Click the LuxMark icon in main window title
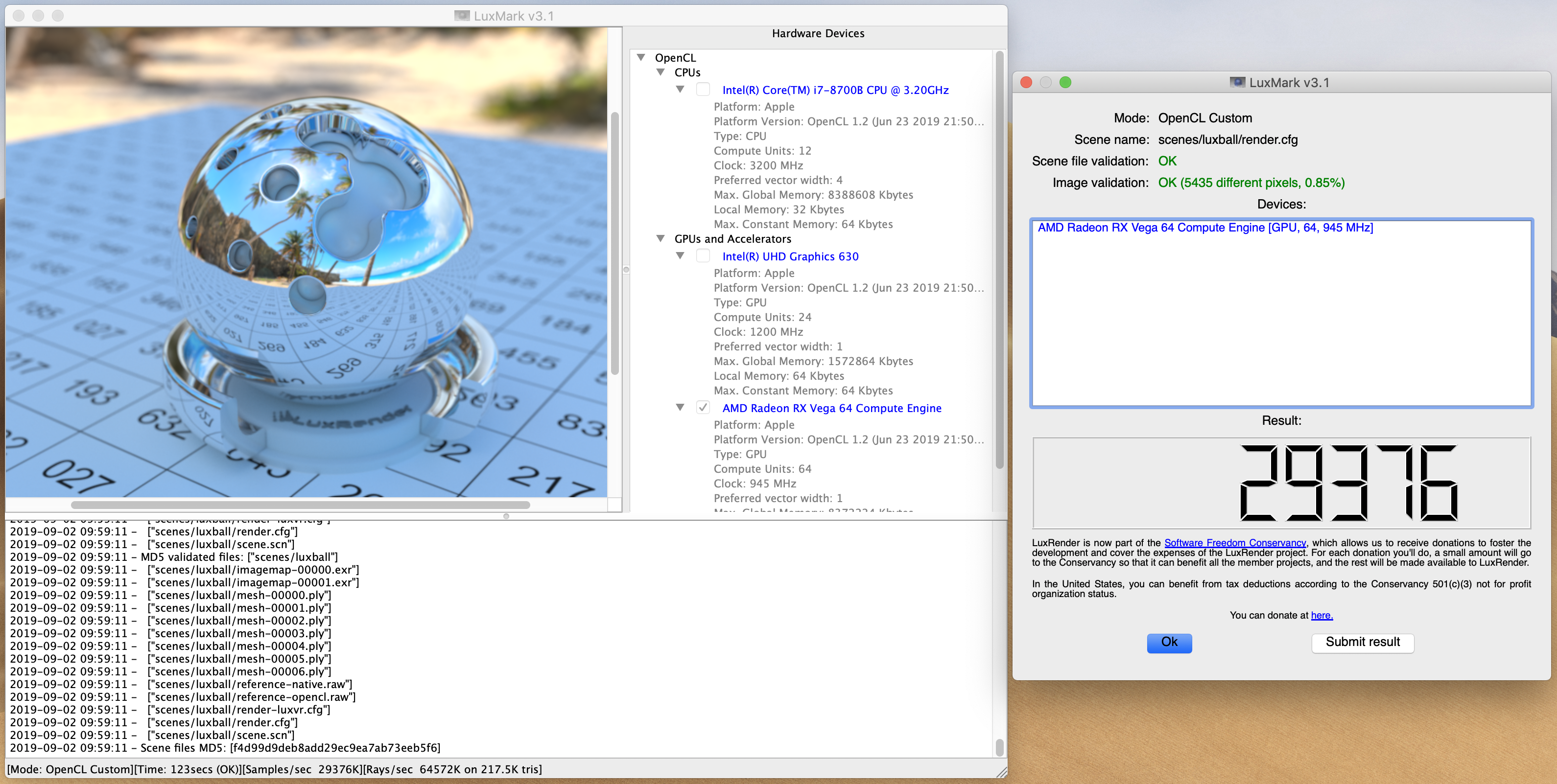The width and height of the screenshot is (1557, 784). tap(462, 16)
